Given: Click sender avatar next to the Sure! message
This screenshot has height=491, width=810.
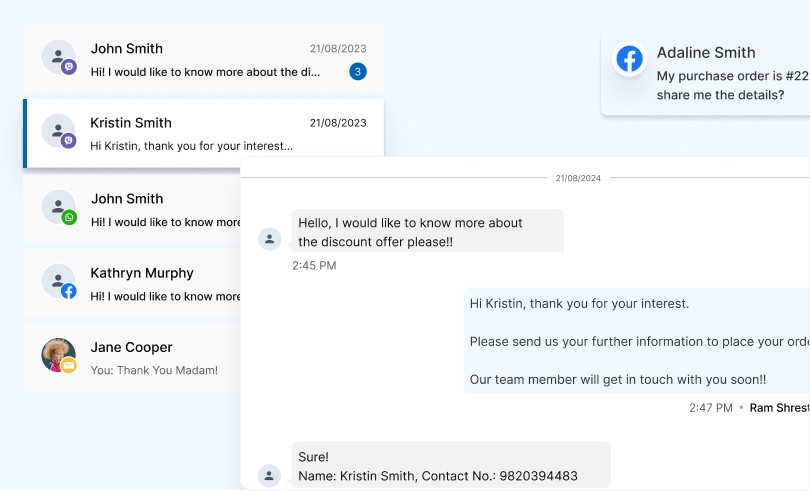Looking at the screenshot, I should [x=270, y=475].
